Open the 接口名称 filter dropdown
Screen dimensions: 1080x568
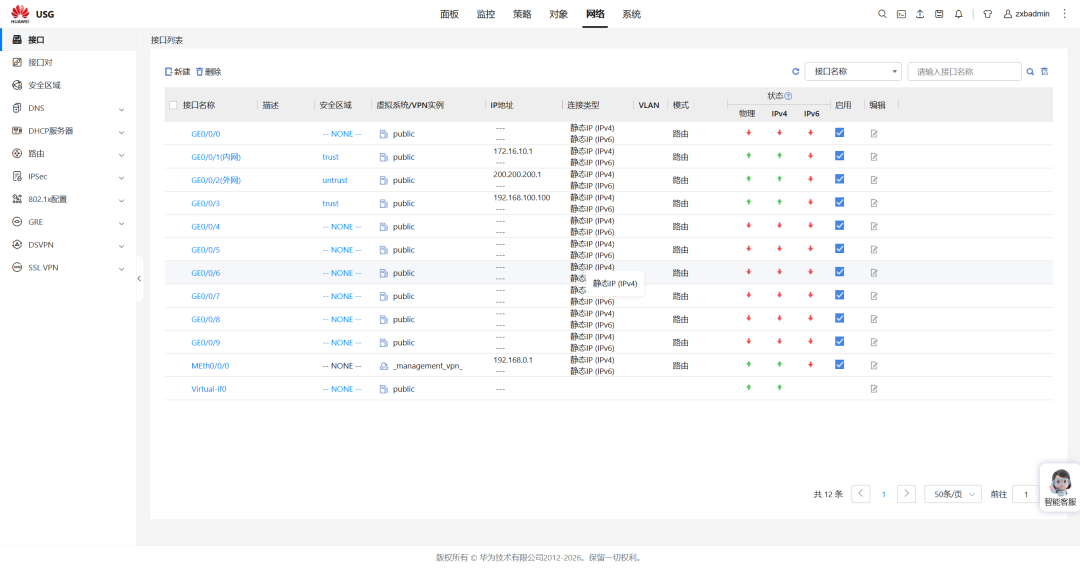click(x=853, y=72)
